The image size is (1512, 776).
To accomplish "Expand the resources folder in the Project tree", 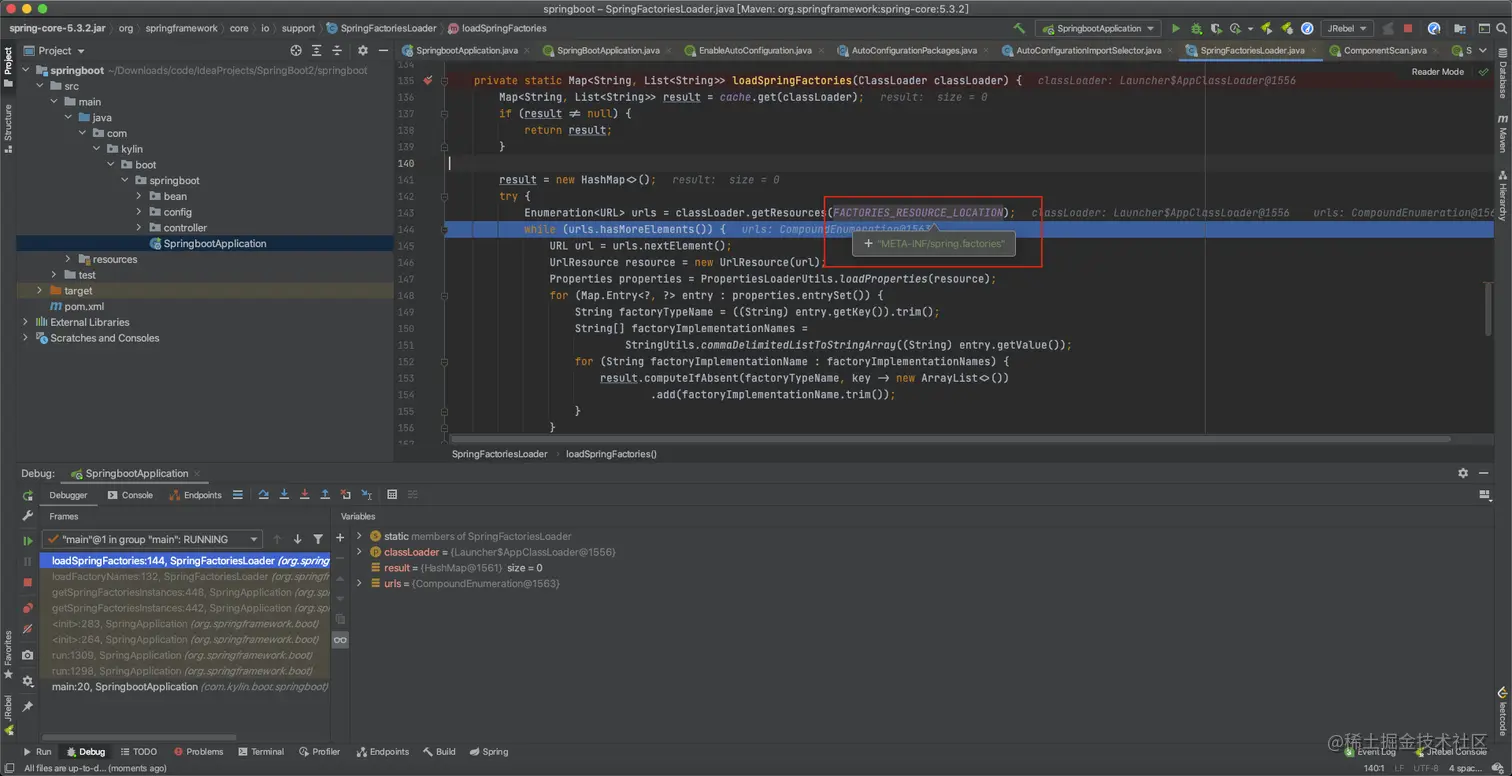I will tap(68, 259).
